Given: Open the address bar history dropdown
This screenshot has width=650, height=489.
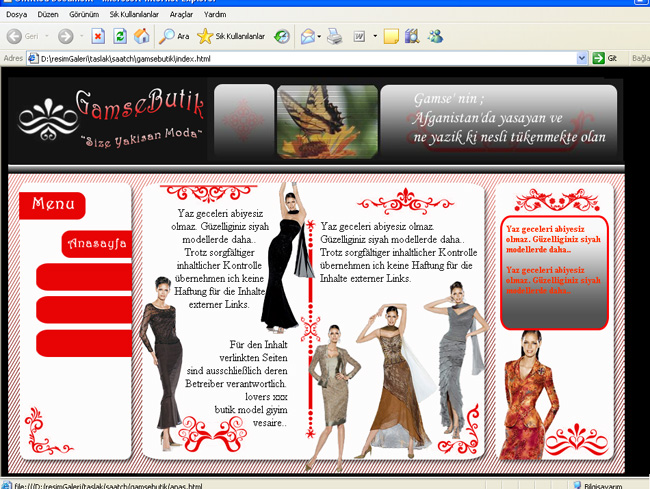Looking at the screenshot, I should click(582, 58).
